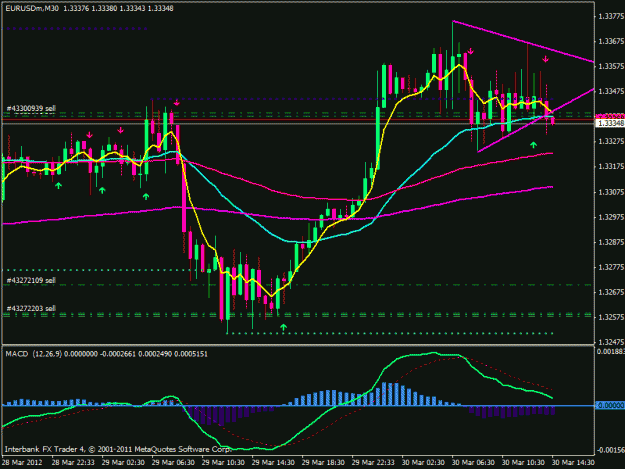Click the 28 Mar 22:33 time label
Image resolution: width=625 pixels, height=469 pixels.
point(73,463)
